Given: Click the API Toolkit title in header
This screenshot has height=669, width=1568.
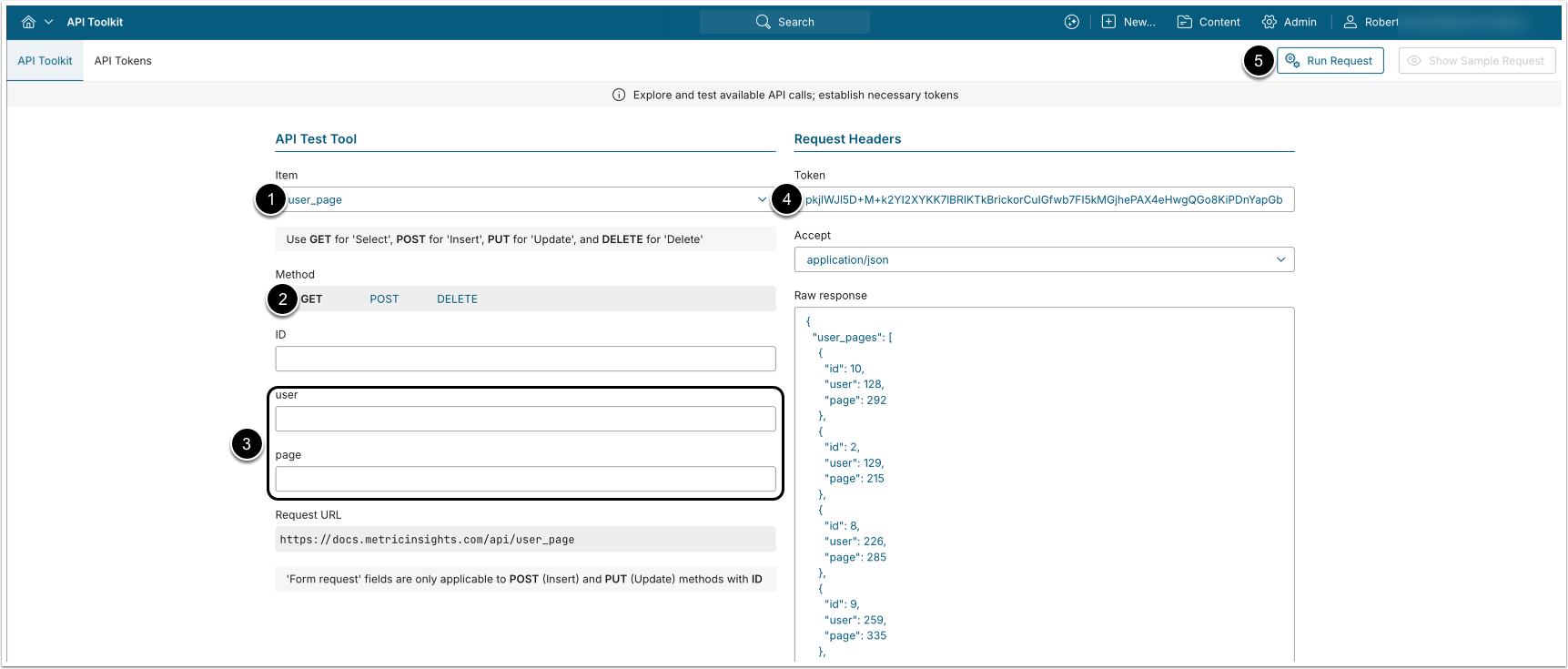Looking at the screenshot, I should click(95, 22).
